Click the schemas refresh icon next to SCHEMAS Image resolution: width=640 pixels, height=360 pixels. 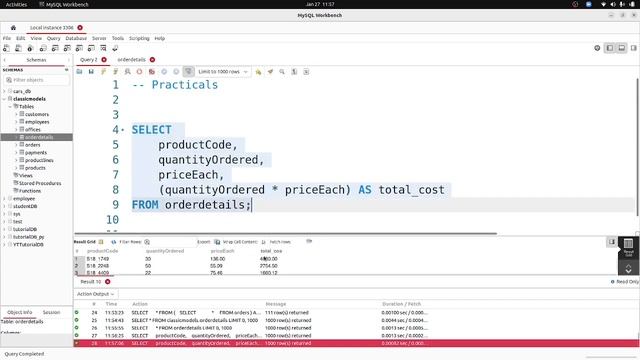(x=67, y=70)
